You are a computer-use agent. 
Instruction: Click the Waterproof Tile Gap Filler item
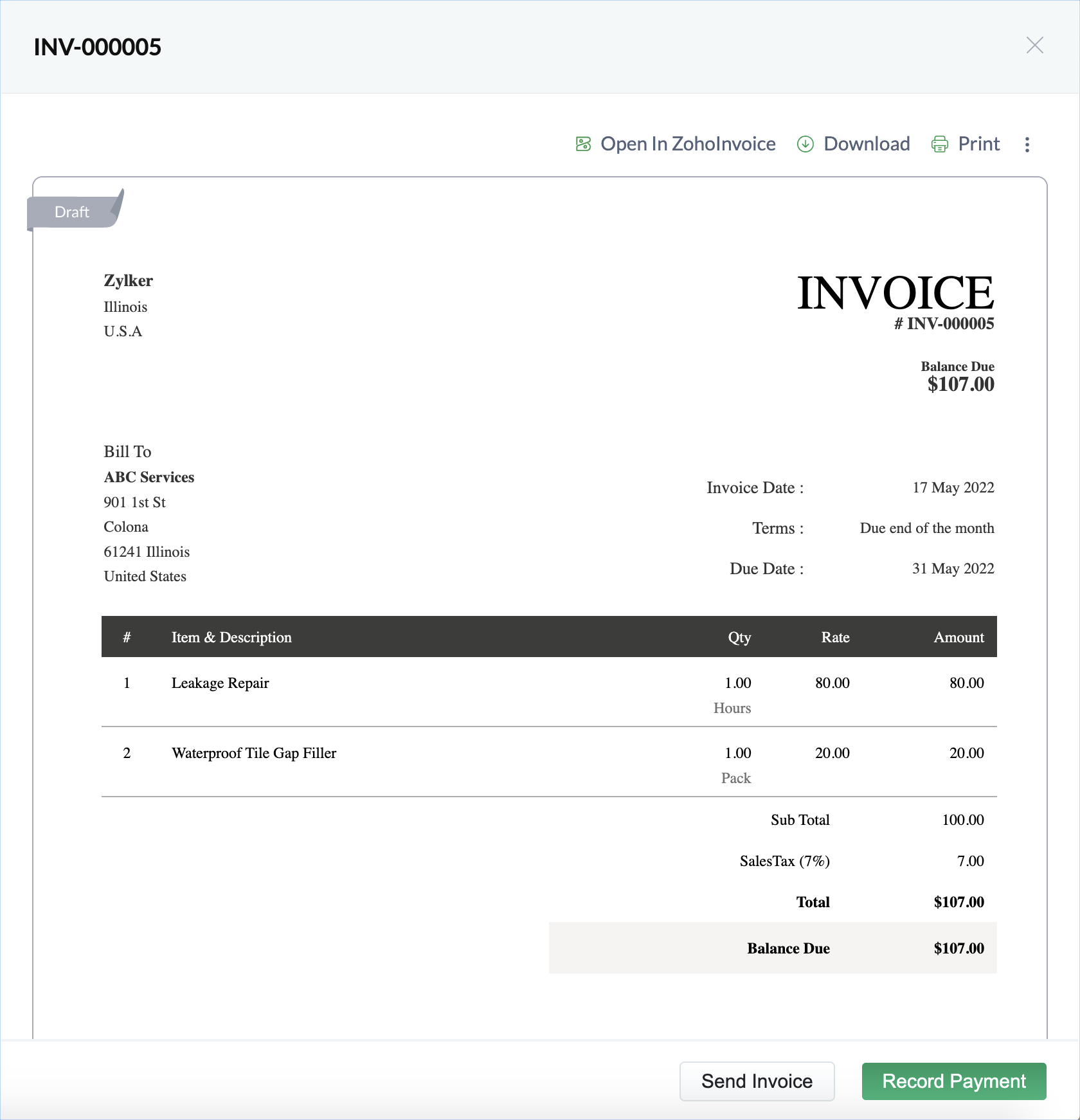coord(254,753)
